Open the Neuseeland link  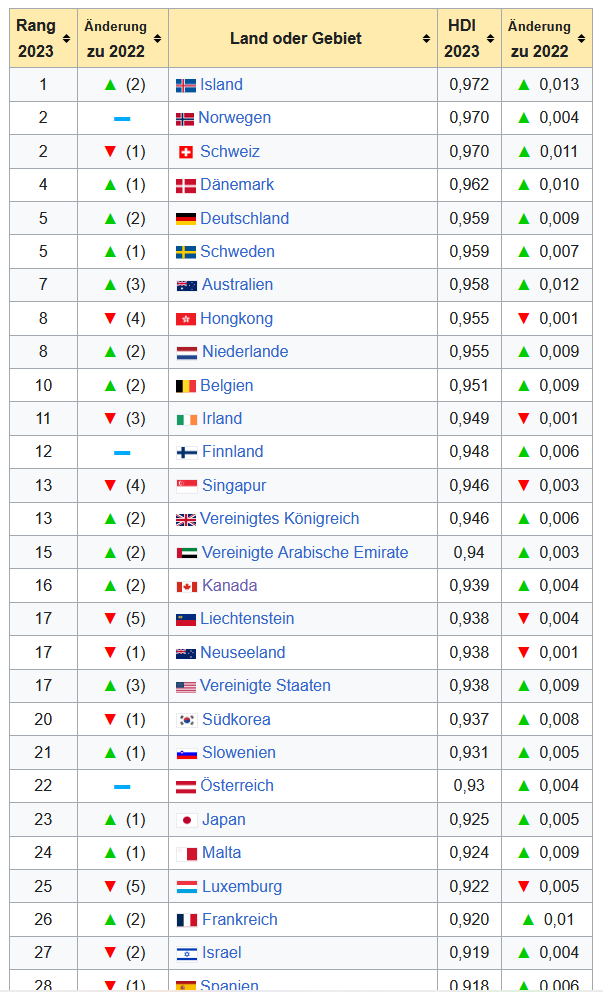[242, 653]
